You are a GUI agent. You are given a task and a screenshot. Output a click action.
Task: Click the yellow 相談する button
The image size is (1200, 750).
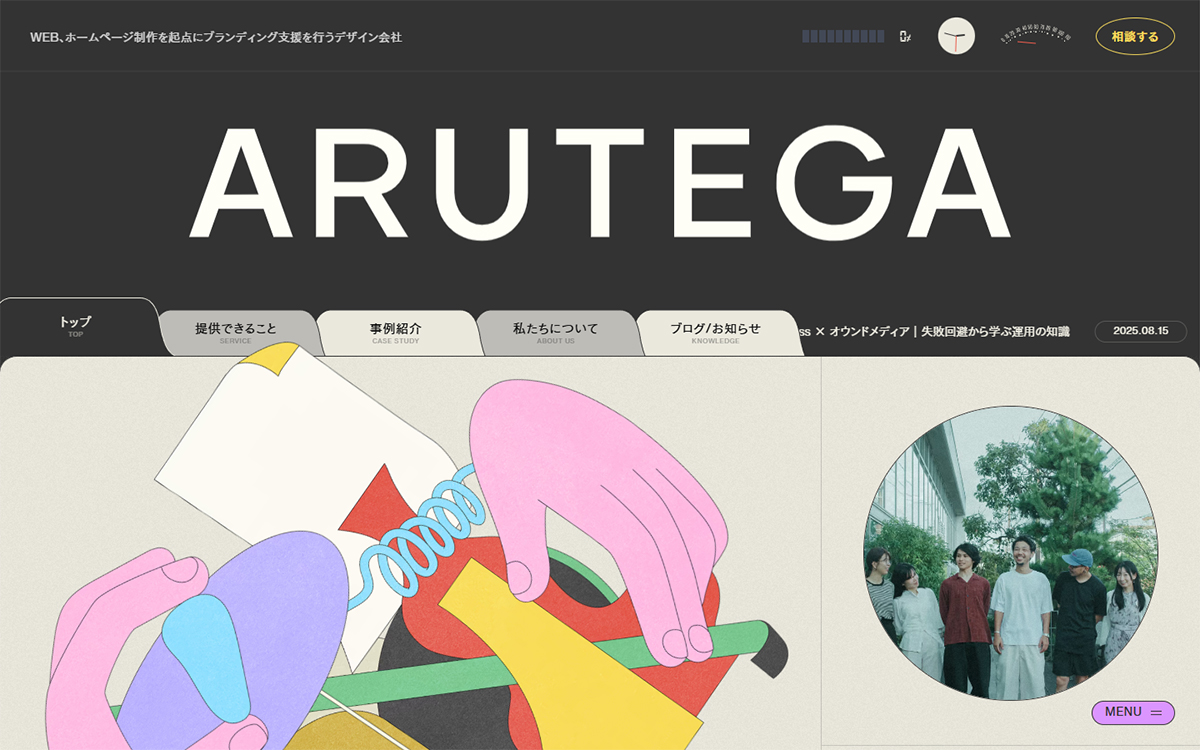click(x=1133, y=35)
